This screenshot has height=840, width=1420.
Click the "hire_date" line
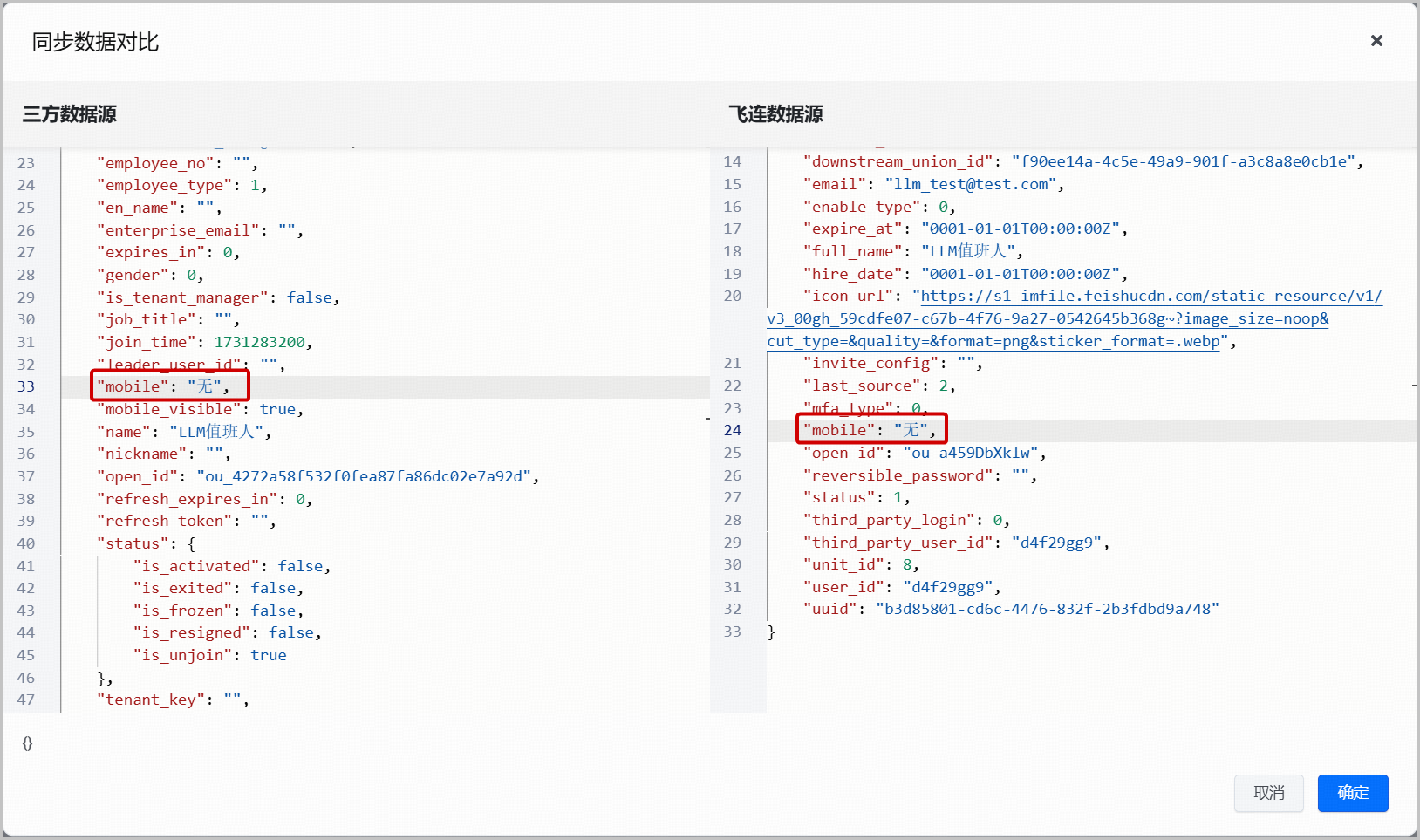[x=966, y=274]
